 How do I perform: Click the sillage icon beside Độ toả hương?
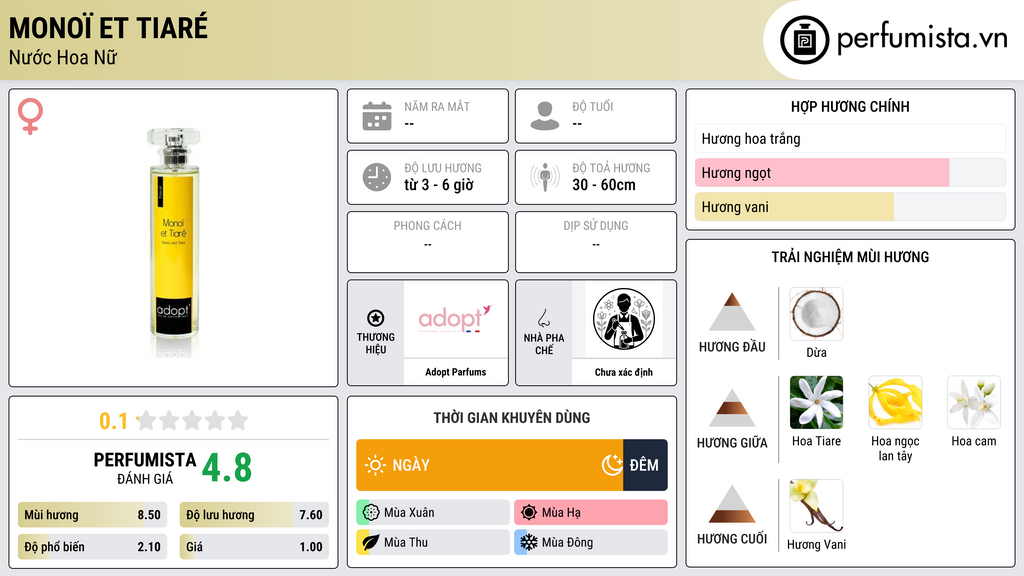545,177
